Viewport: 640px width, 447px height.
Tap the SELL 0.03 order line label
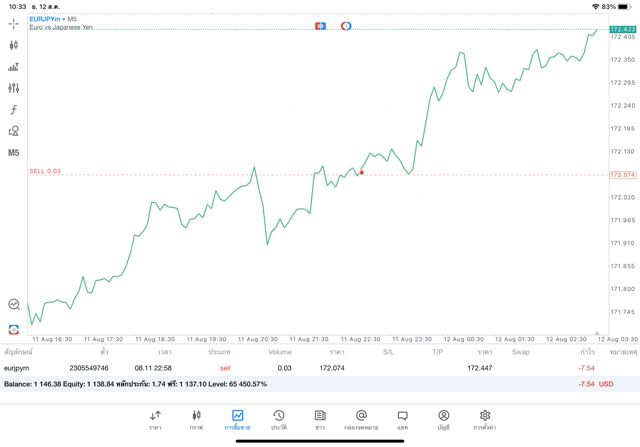[45, 171]
